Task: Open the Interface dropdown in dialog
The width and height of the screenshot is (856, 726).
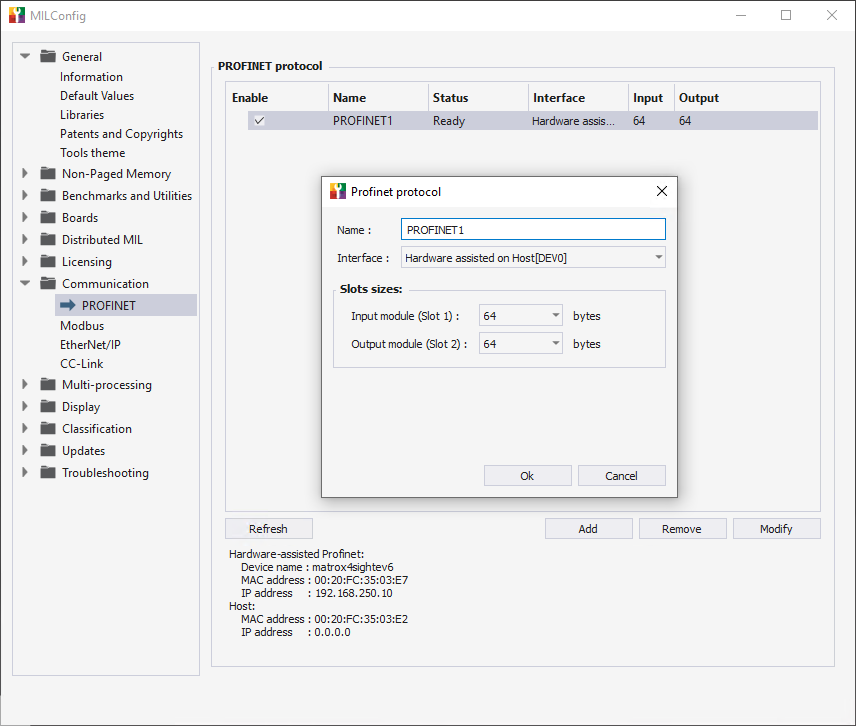Action: [x=533, y=258]
